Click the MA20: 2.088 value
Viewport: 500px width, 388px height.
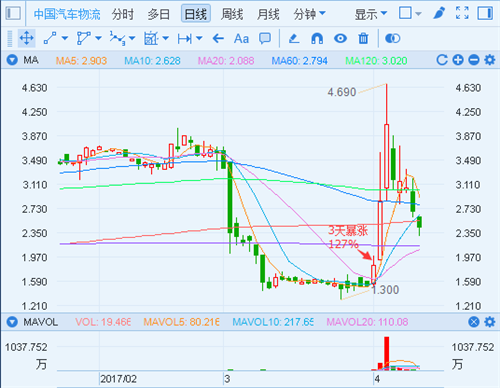(x=226, y=61)
